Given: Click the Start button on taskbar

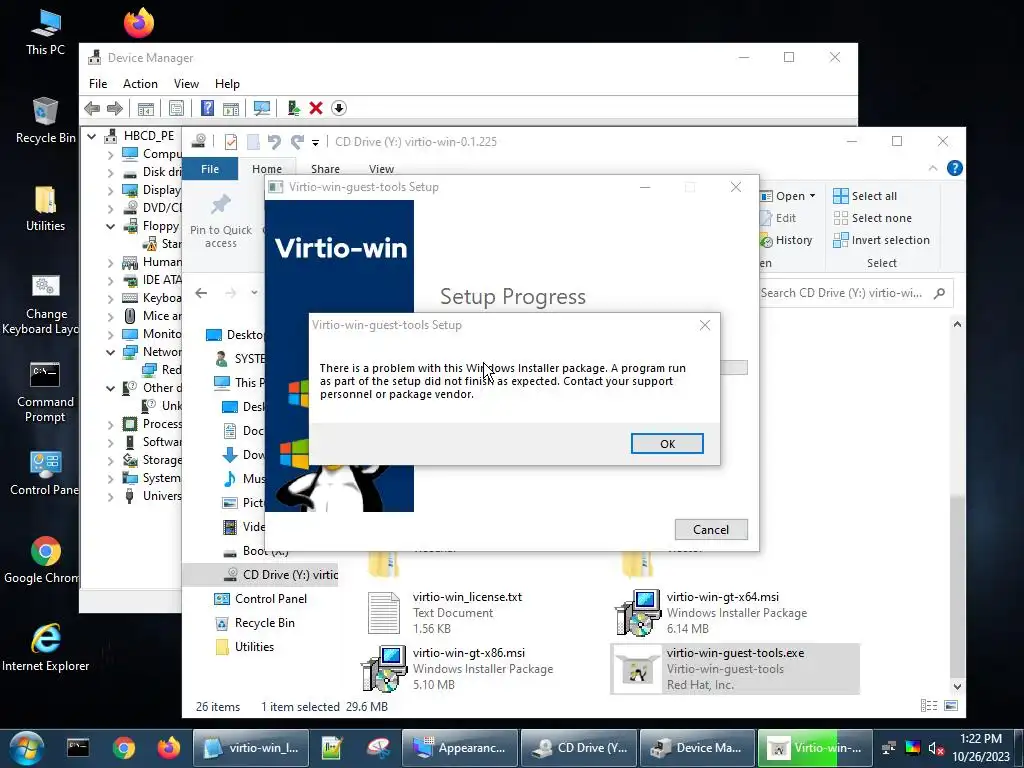Looking at the screenshot, I should pos(26,748).
